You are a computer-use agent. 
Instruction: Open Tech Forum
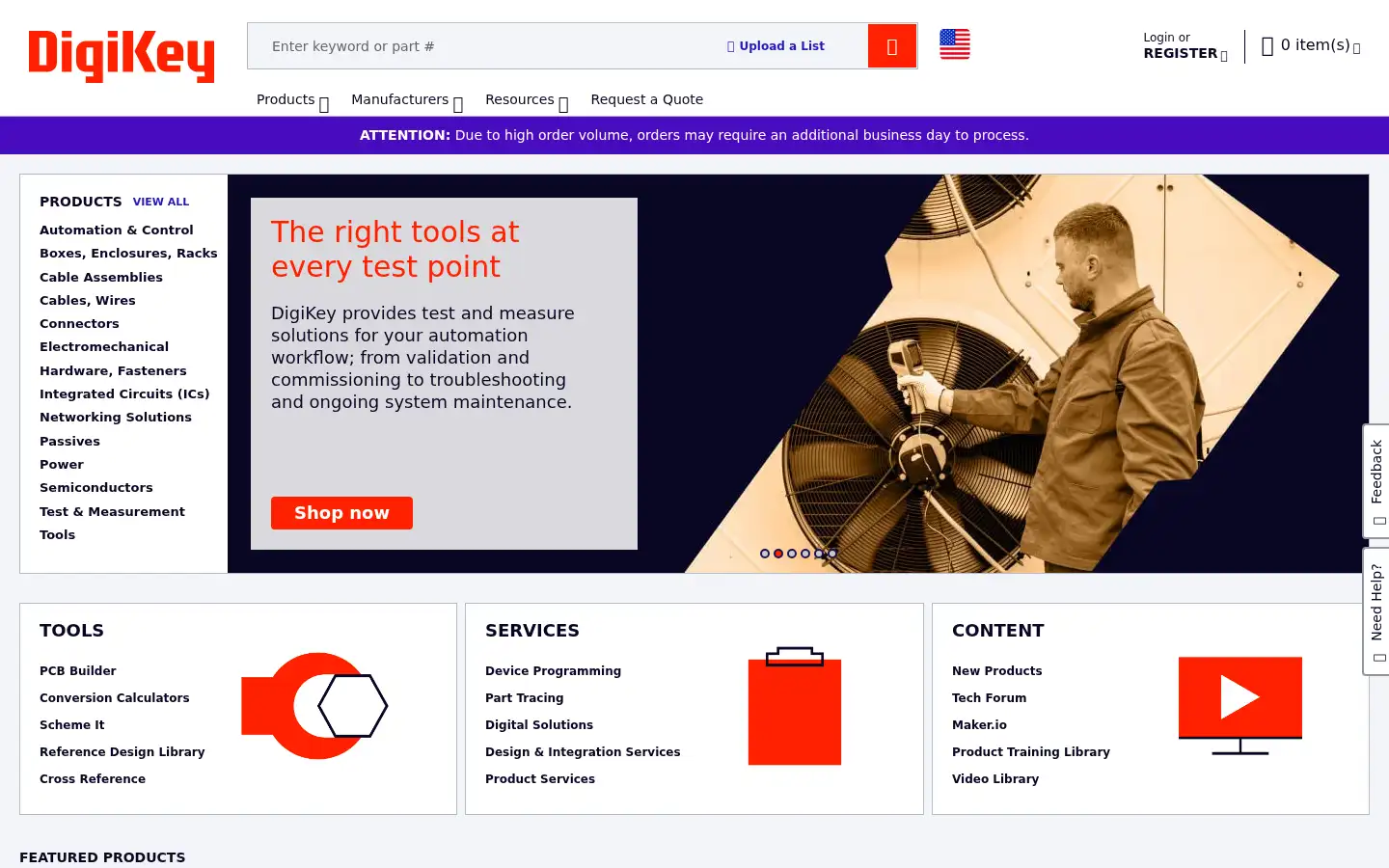tap(990, 698)
